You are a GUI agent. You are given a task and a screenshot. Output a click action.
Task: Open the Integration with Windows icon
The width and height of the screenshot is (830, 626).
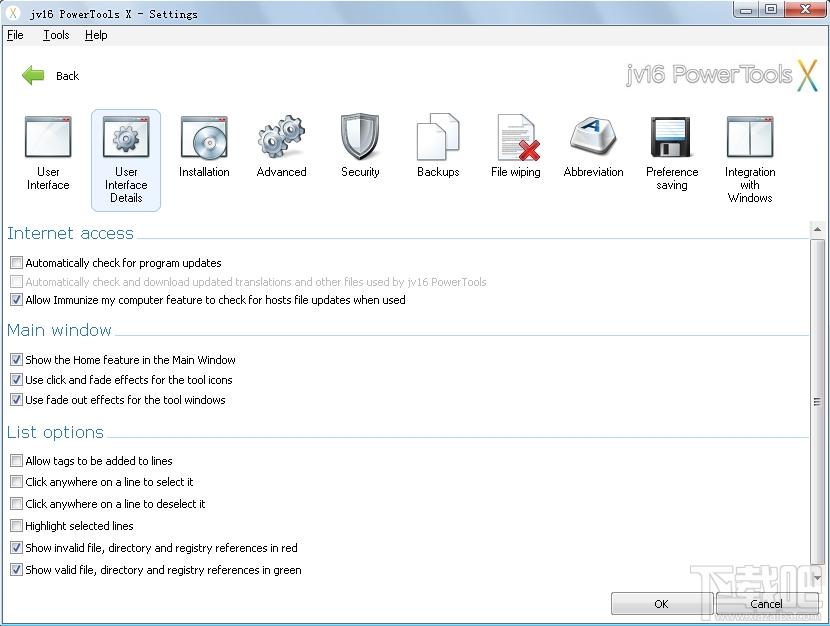pos(750,137)
